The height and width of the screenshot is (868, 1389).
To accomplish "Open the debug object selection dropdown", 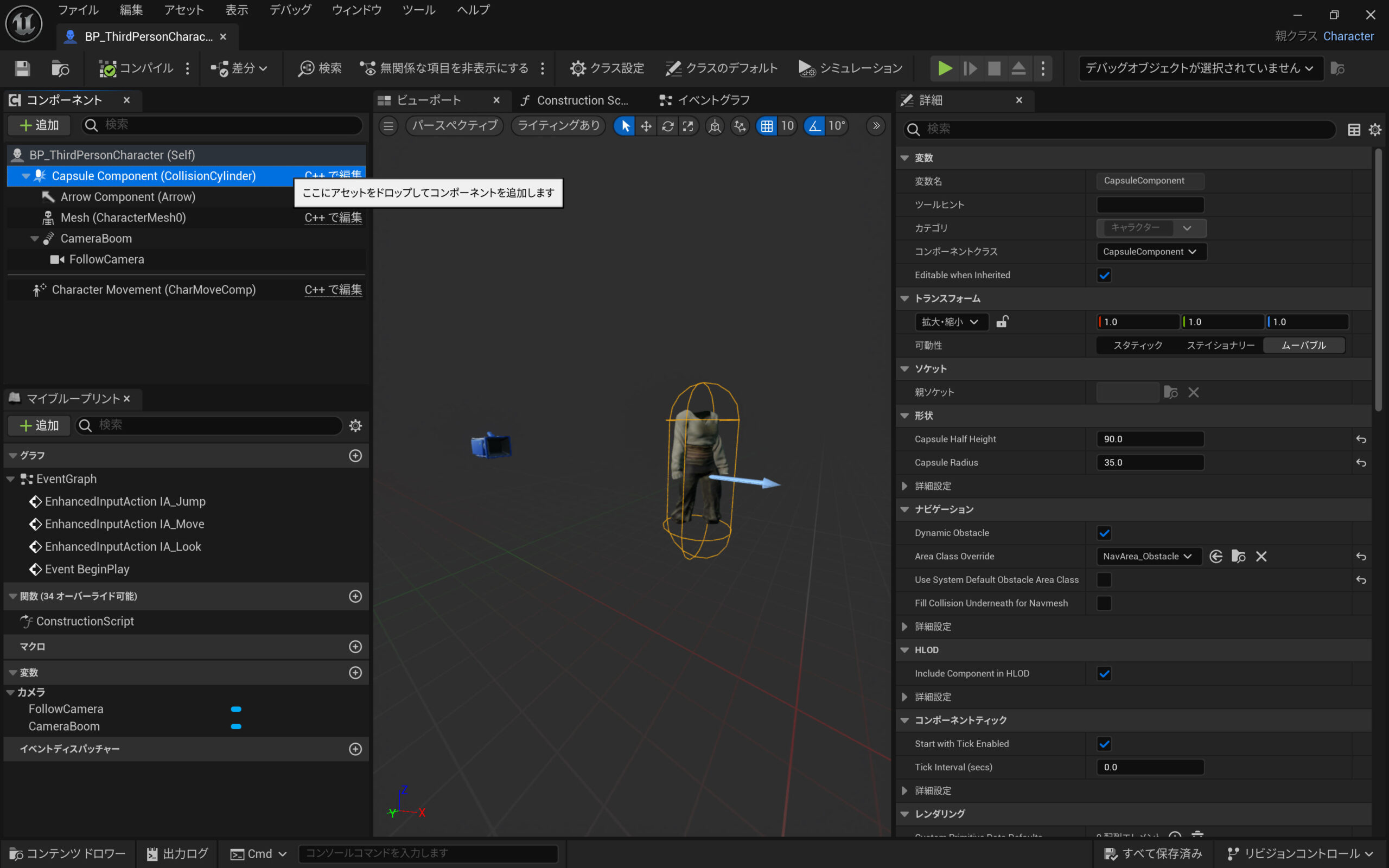I will pyautogui.click(x=1200, y=68).
